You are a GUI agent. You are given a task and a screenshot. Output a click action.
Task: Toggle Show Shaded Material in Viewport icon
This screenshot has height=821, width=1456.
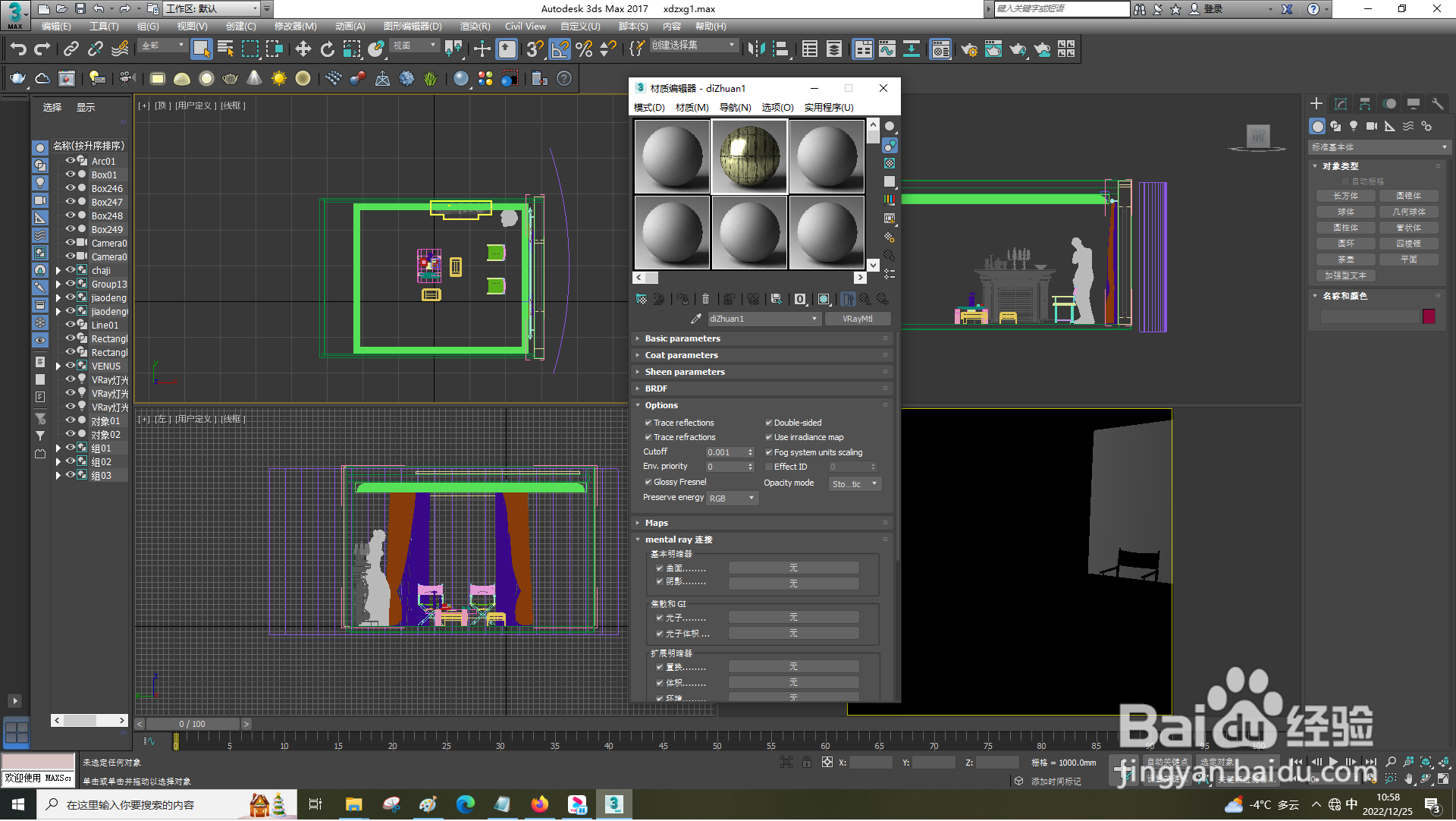coord(824,299)
